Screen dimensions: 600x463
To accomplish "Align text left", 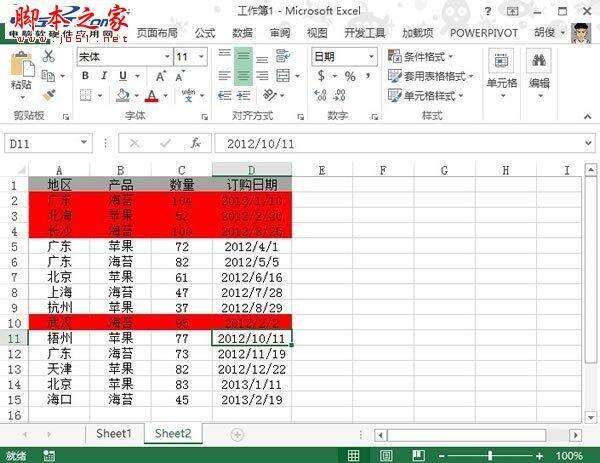I will [225, 76].
